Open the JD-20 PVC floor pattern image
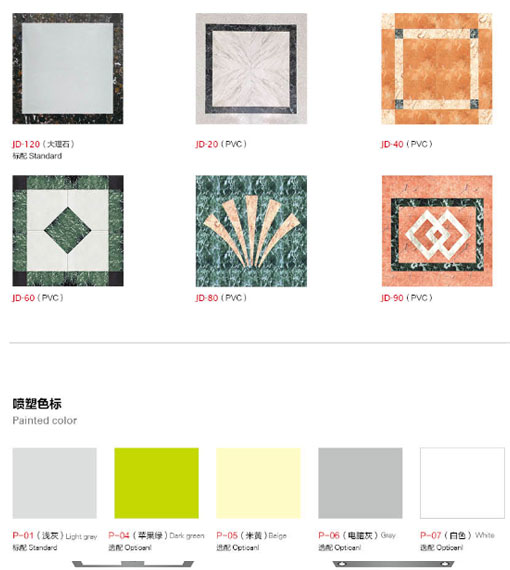The height and width of the screenshot is (570, 510). (x=251, y=69)
